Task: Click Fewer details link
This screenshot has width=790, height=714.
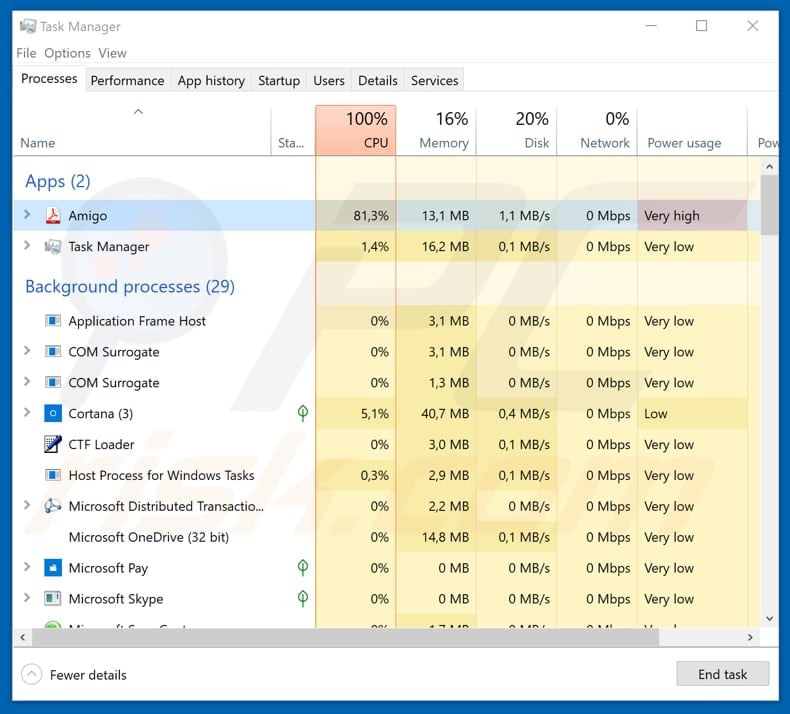Action: point(88,675)
